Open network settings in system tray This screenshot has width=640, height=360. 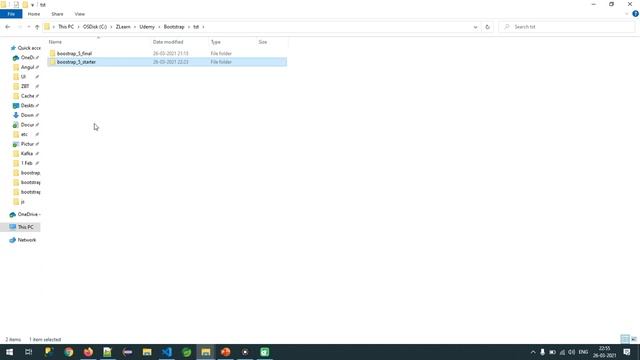[x=562, y=352]
